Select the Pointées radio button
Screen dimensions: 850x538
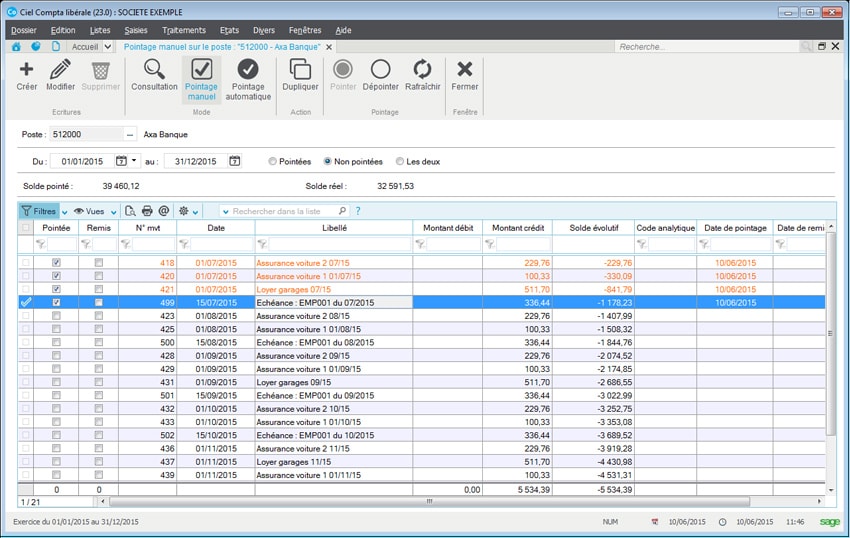273,161
